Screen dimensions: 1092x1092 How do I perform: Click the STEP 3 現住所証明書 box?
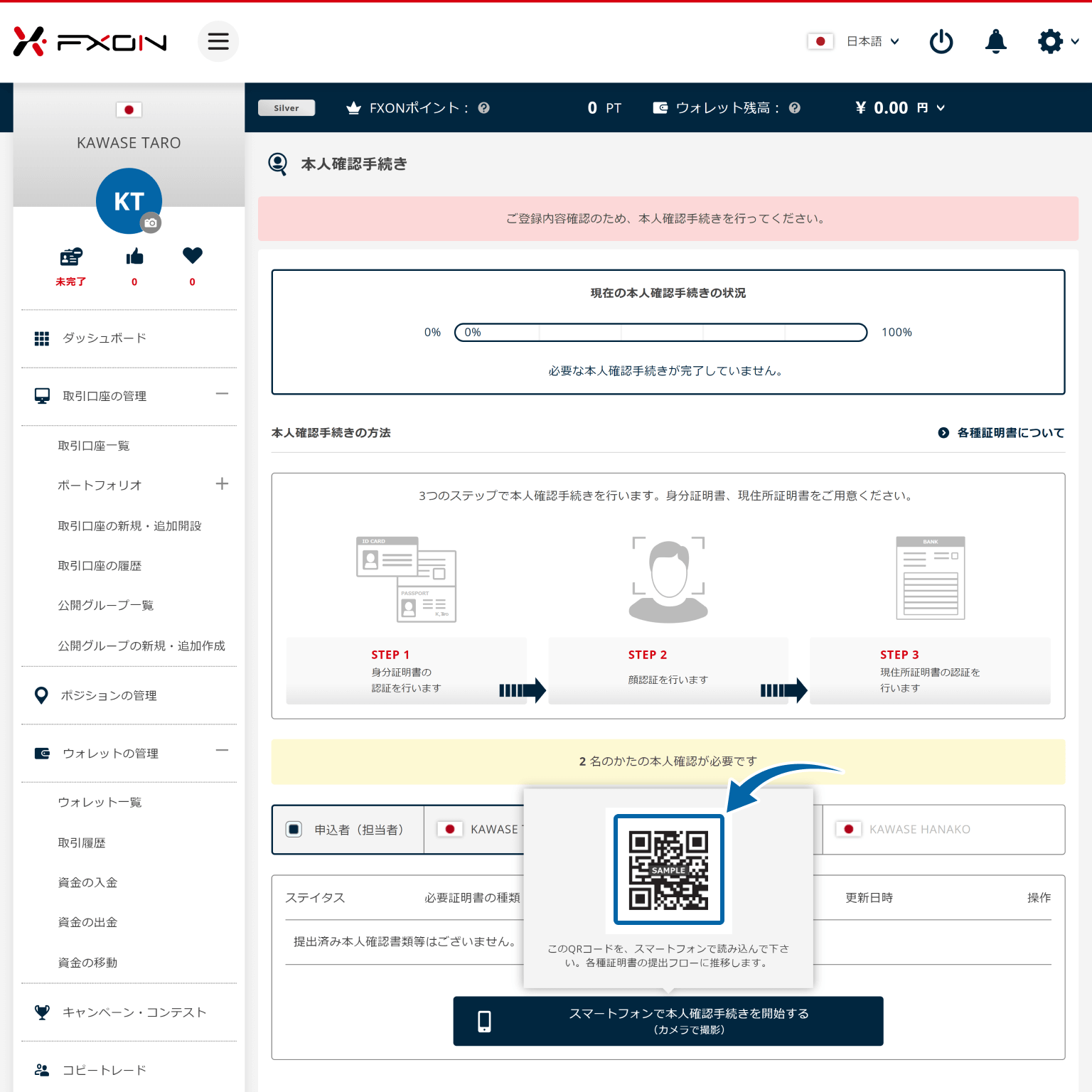point(930,671)
